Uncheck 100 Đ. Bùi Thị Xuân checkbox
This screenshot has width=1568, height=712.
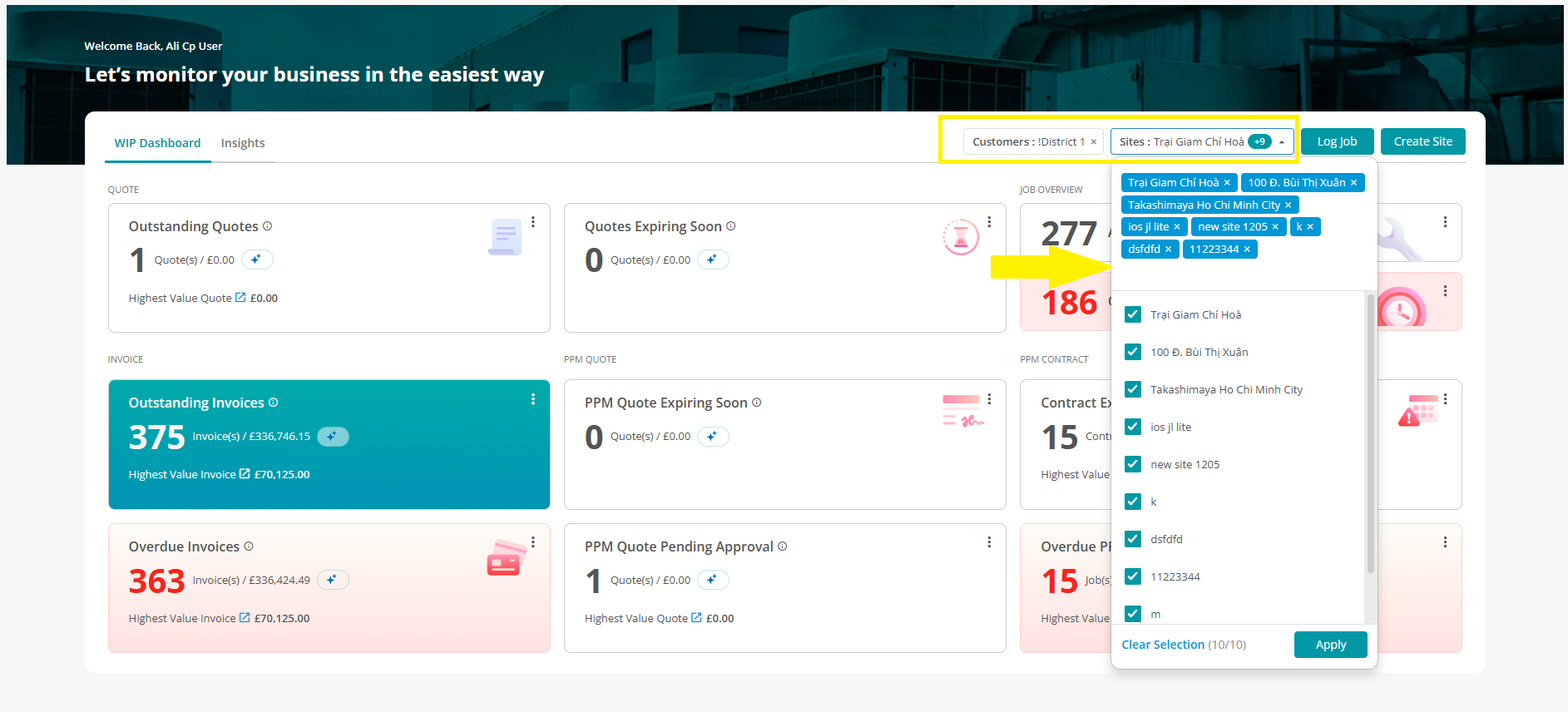[x=1132, y=352]
